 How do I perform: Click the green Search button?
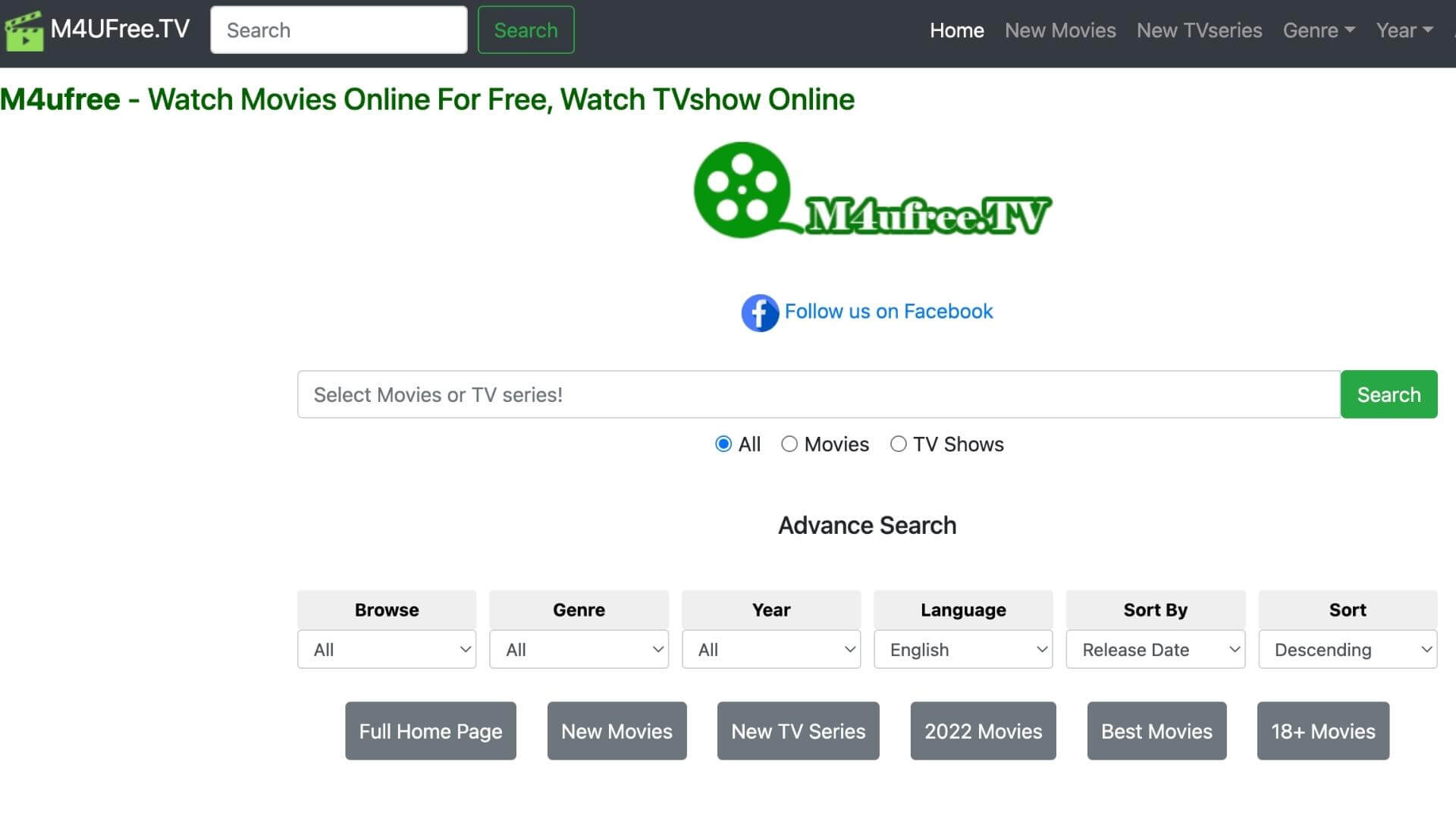[x=1389, y=394]
